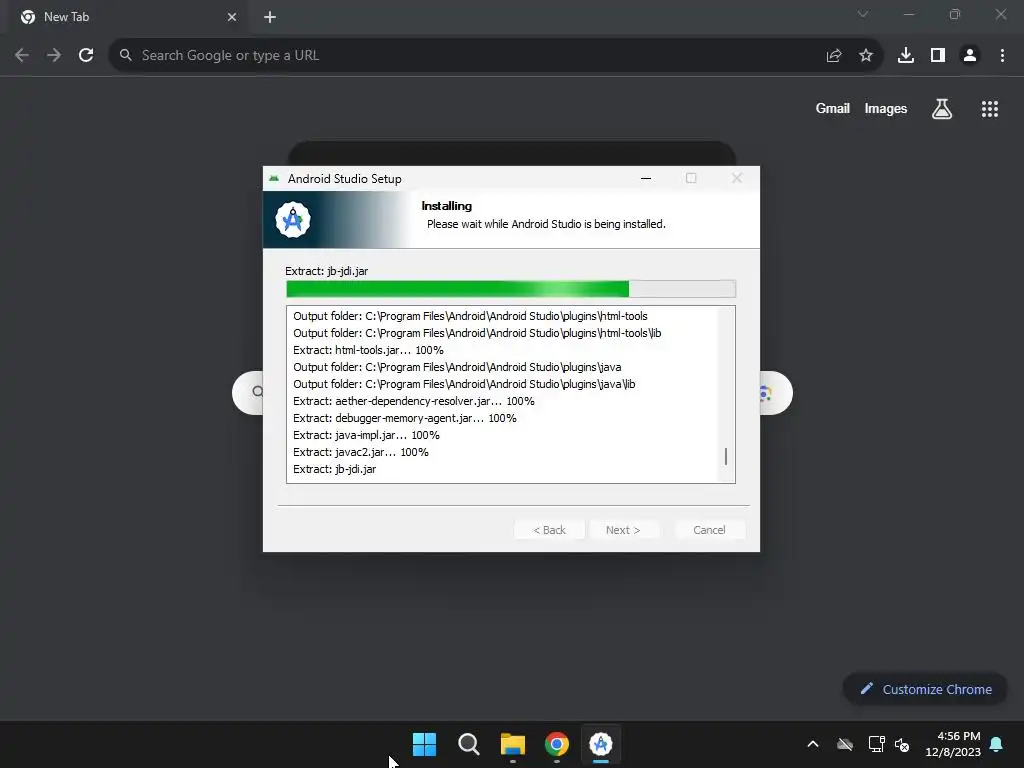Click Chrome forward arrow icon
This screenshot has height=768, width=1024.
click(54, 56)
